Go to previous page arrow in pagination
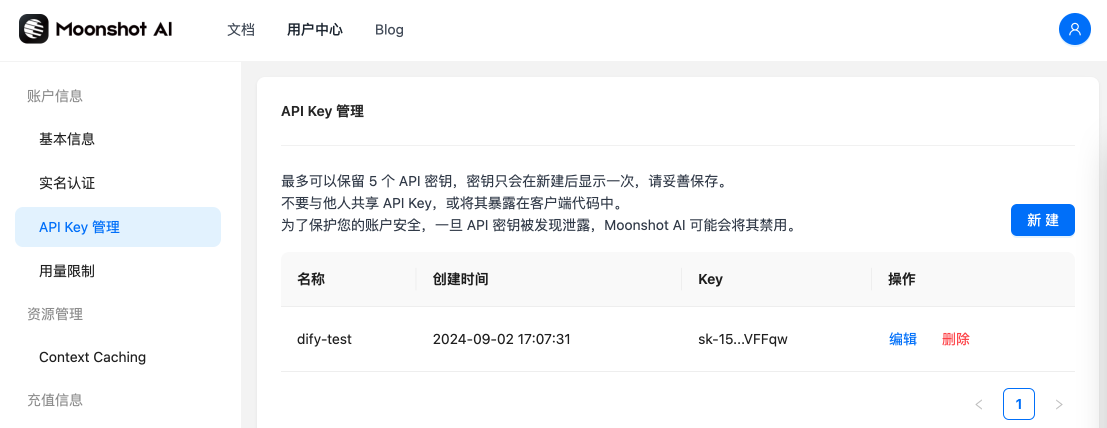1107x428 pixels. pyautogui.click(x=979, y=405)
